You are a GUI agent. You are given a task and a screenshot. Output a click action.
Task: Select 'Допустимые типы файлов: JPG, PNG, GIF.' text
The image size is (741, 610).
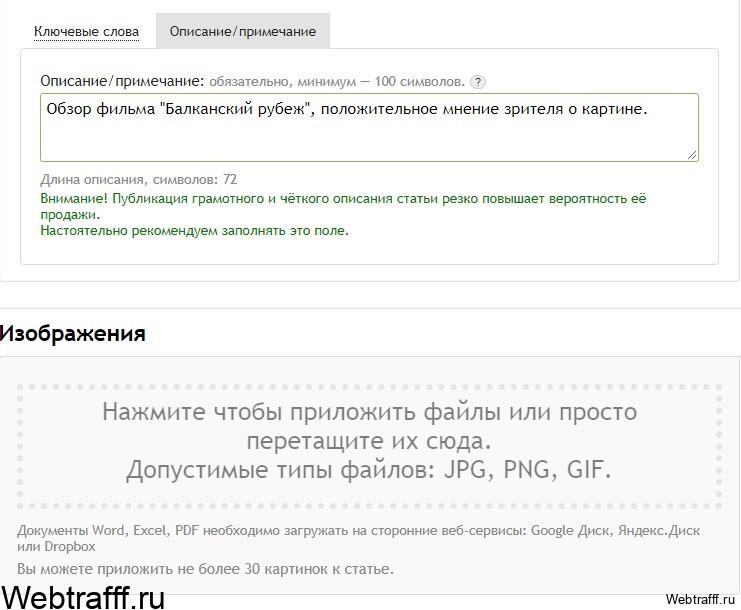369,470
